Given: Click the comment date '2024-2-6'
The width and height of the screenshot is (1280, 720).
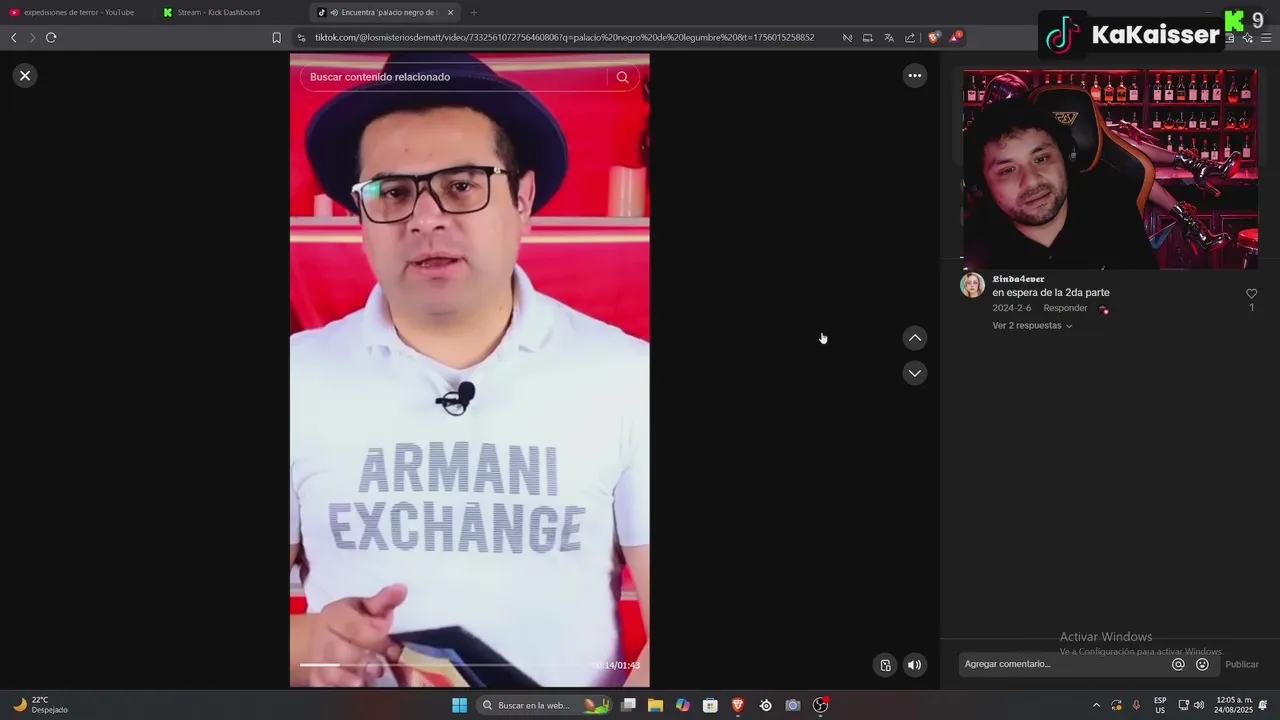Looking at the screenshot, I should (x=1011, y=308).
